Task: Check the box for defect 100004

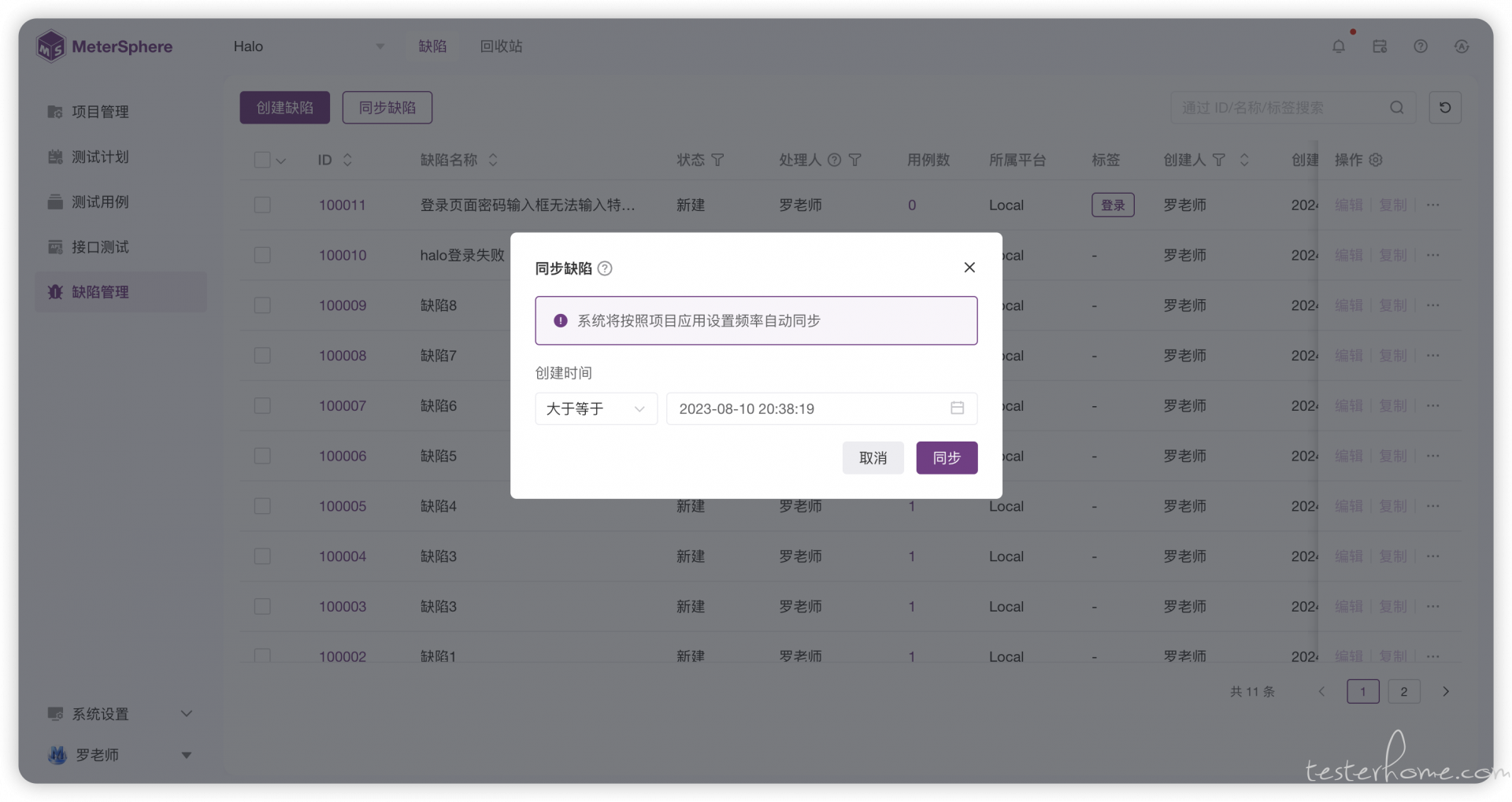Action: (x=262, y=556)
